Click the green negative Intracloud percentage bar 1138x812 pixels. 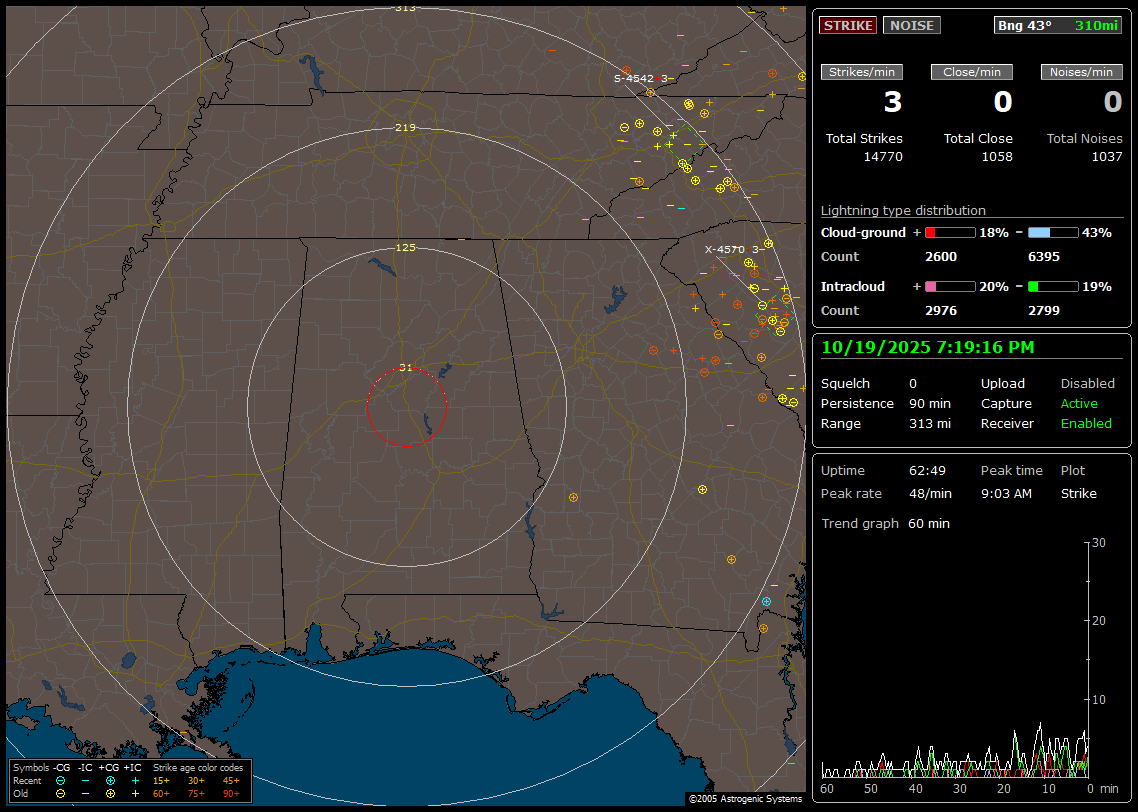[x=1052, y=286]
